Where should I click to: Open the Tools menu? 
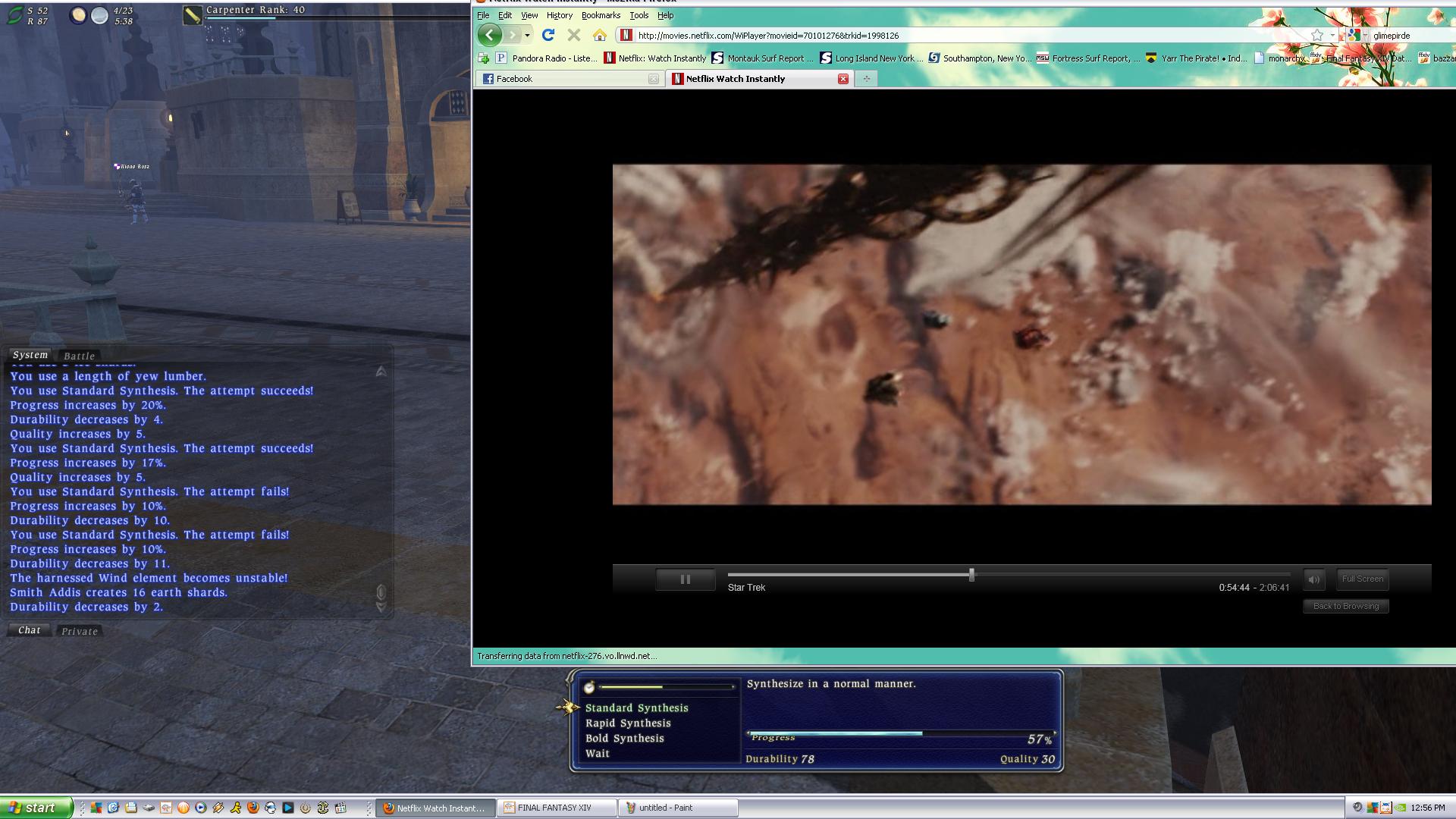tap(639, 15)
